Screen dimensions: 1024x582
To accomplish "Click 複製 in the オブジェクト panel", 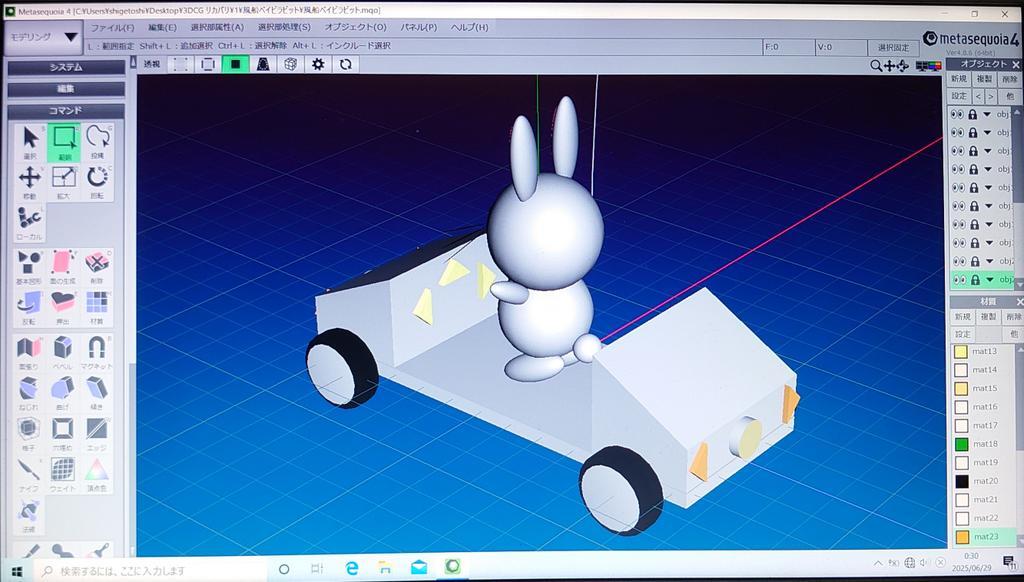I will coord(984,79).
